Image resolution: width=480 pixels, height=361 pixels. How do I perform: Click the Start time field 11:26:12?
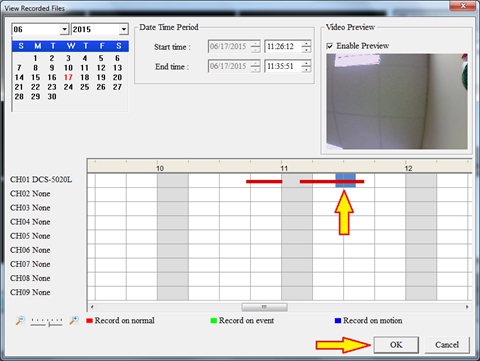tap(283, 46)
